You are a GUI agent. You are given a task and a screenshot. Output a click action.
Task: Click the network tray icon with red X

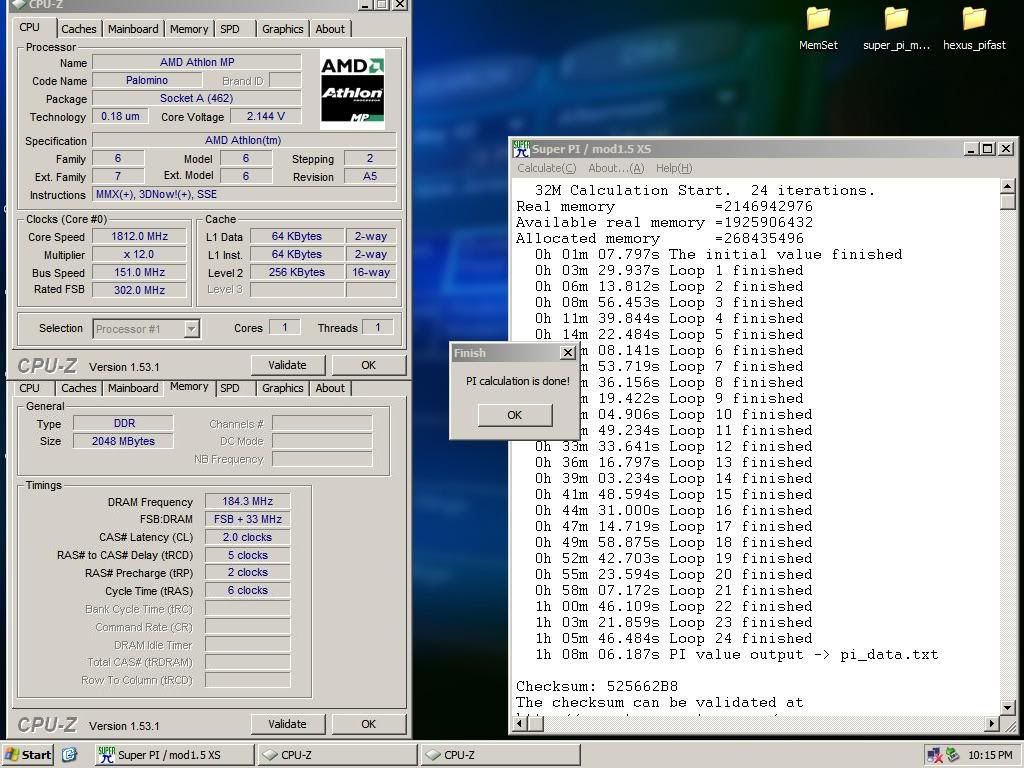tap(935, 755)
